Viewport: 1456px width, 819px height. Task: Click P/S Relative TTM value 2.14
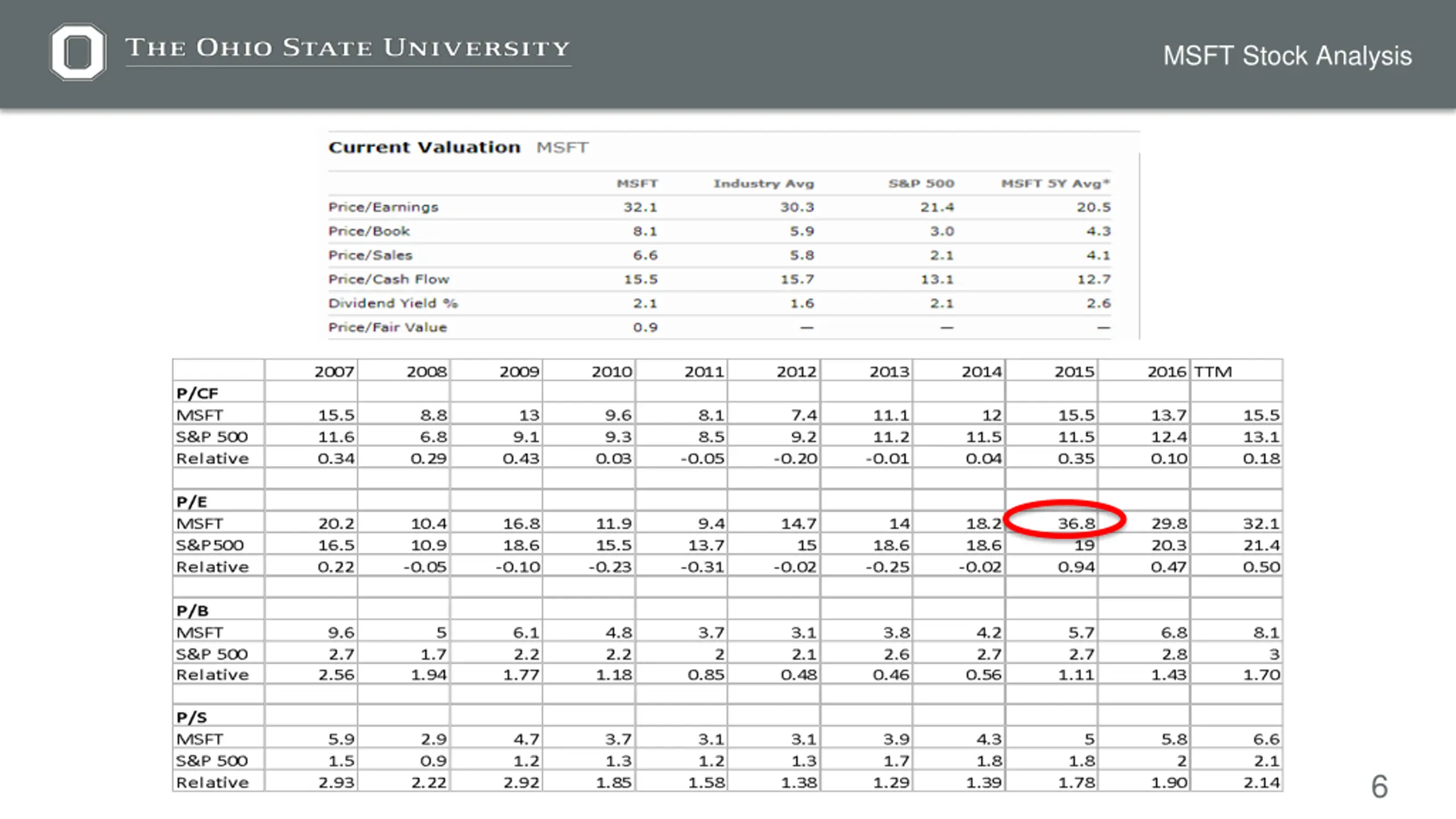1261,783
